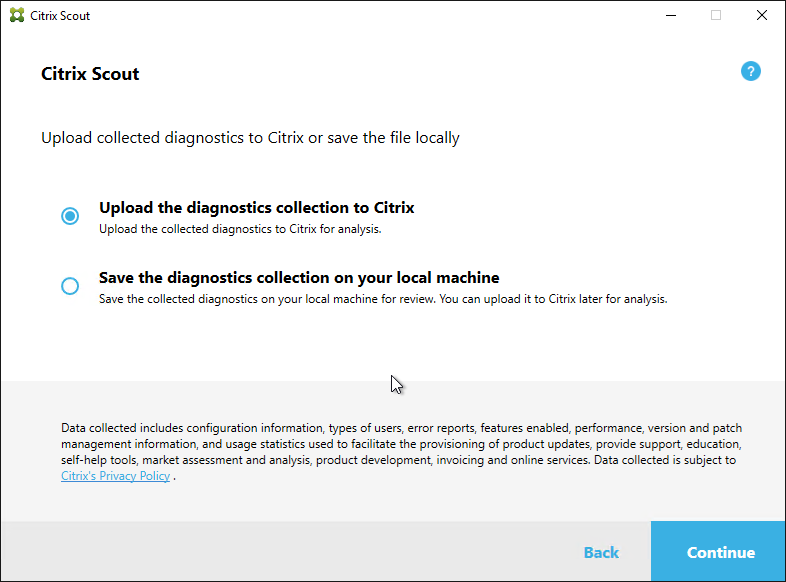The image size is (786, 582).
Task: Minimize the Citrix Scout window
Action: 671,16
